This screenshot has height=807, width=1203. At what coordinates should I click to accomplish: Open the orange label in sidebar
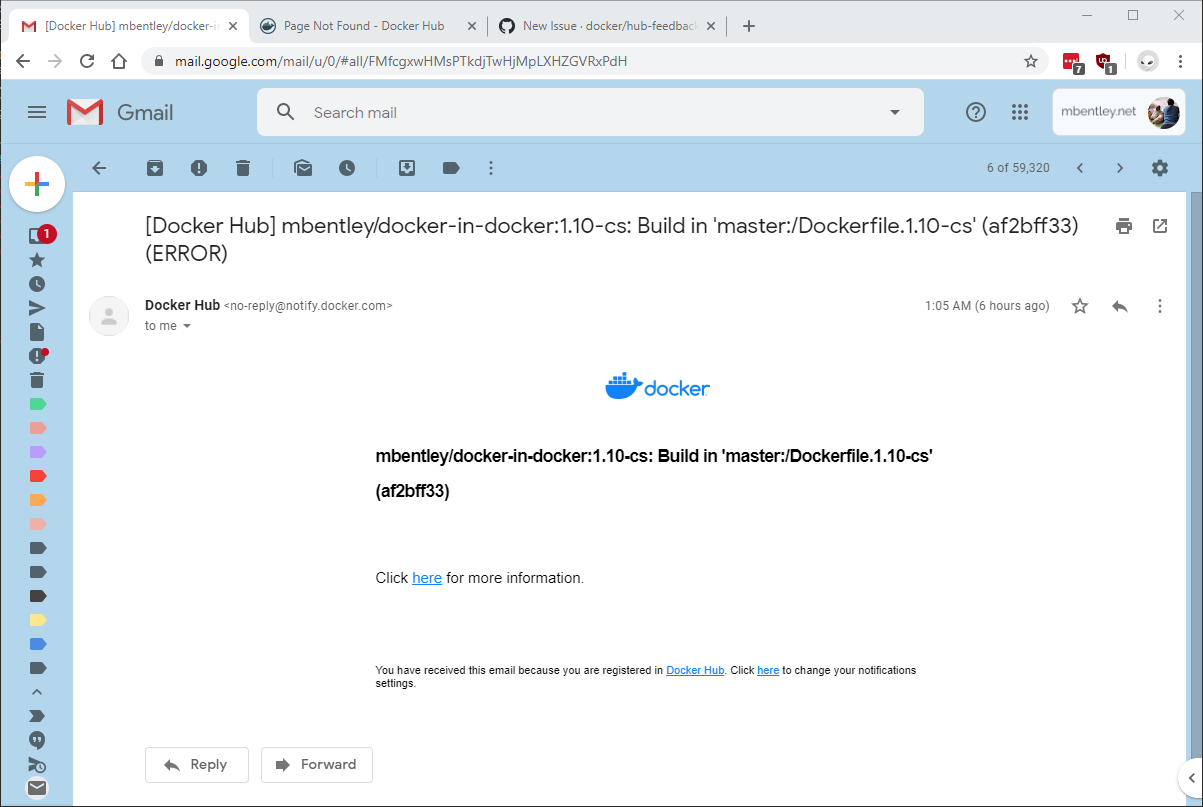click(x=37, y=500)
